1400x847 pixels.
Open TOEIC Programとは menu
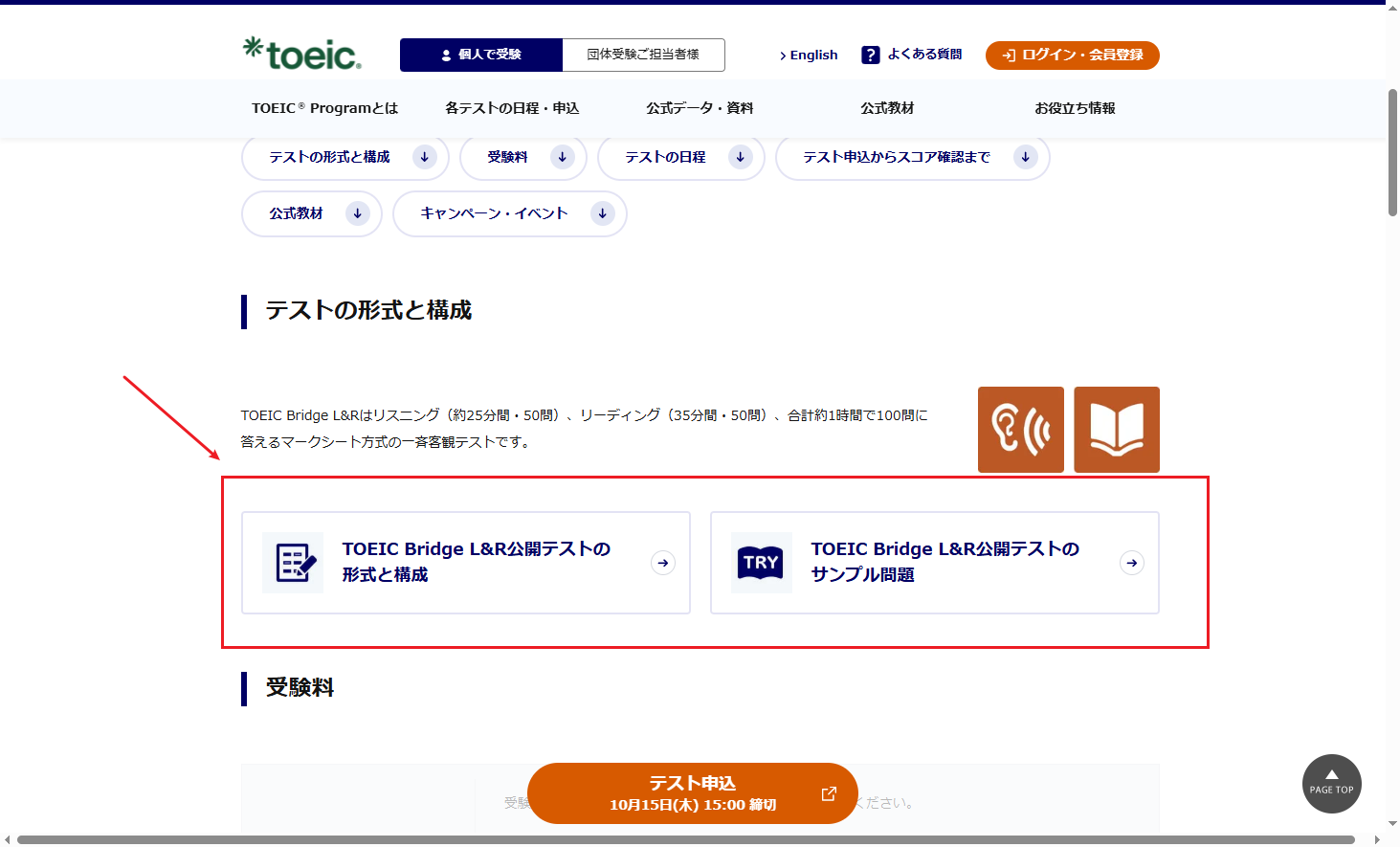pos(324,108)
